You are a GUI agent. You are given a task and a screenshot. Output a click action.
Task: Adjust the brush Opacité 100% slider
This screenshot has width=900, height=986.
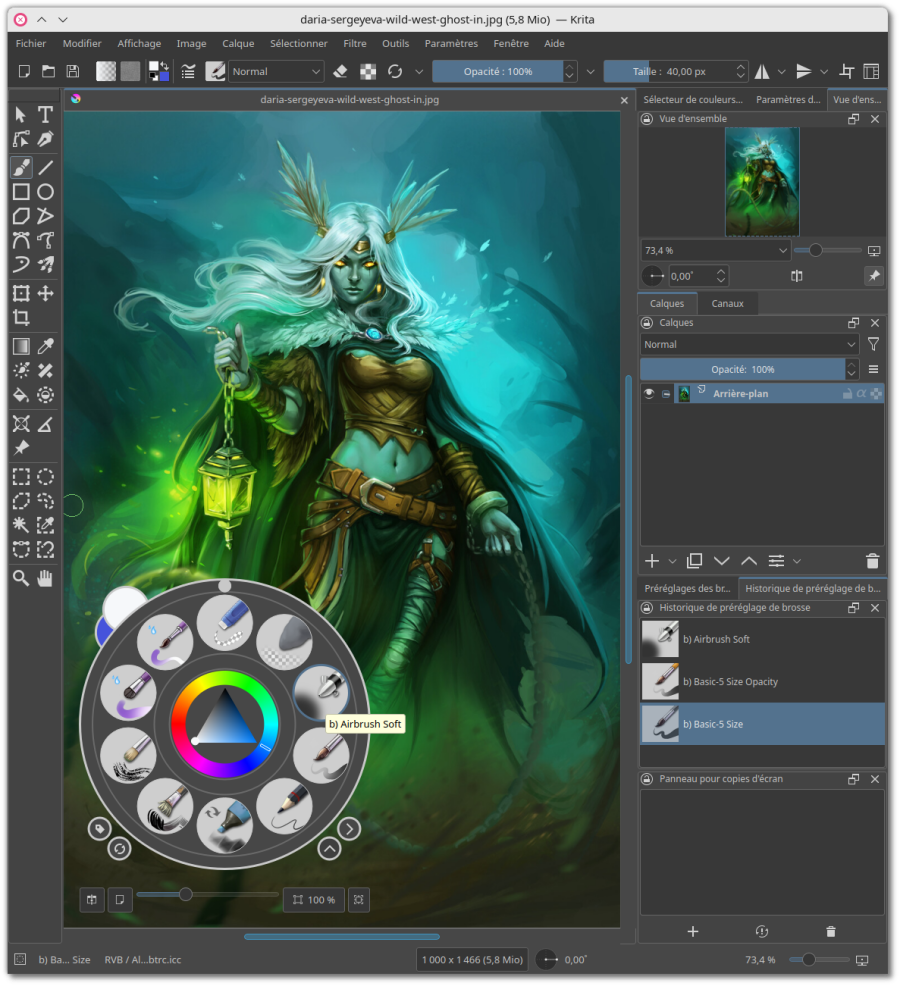coord(497,72)
